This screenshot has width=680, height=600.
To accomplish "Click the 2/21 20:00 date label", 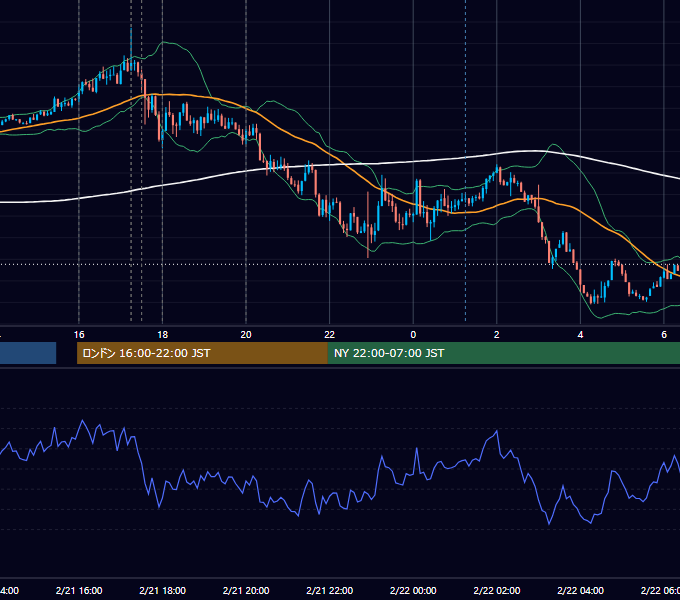I will click(x=246, y=590).
